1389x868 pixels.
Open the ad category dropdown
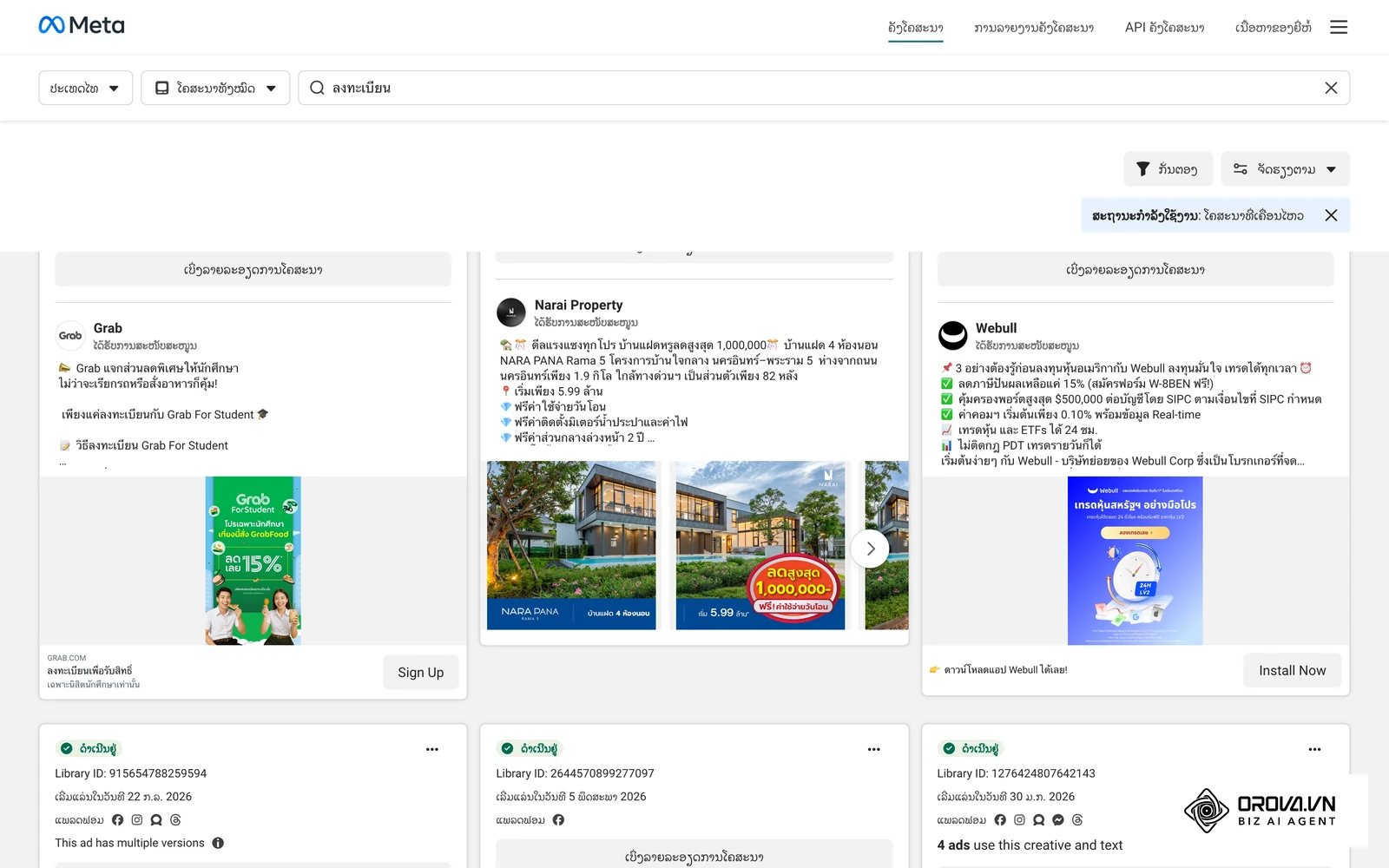click(x=215, y=88)
